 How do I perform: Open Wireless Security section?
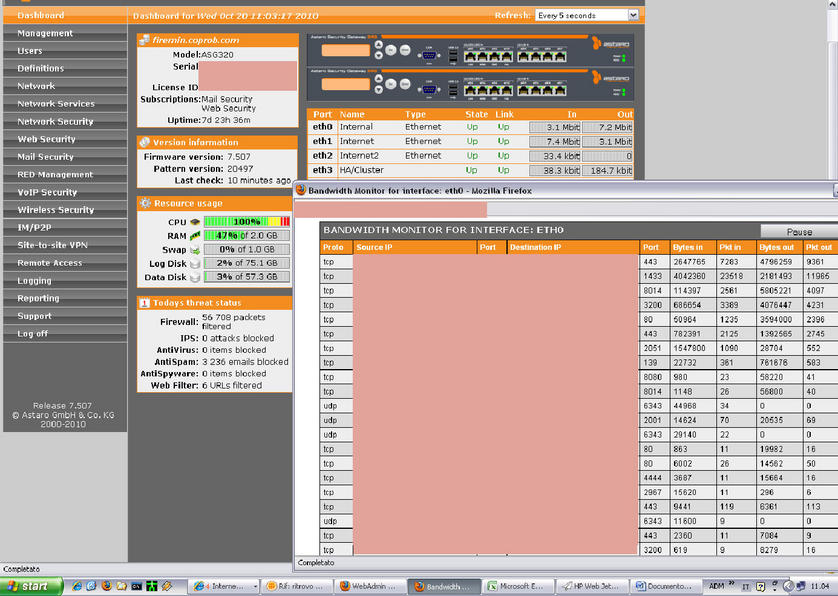(x=65, y=210)
